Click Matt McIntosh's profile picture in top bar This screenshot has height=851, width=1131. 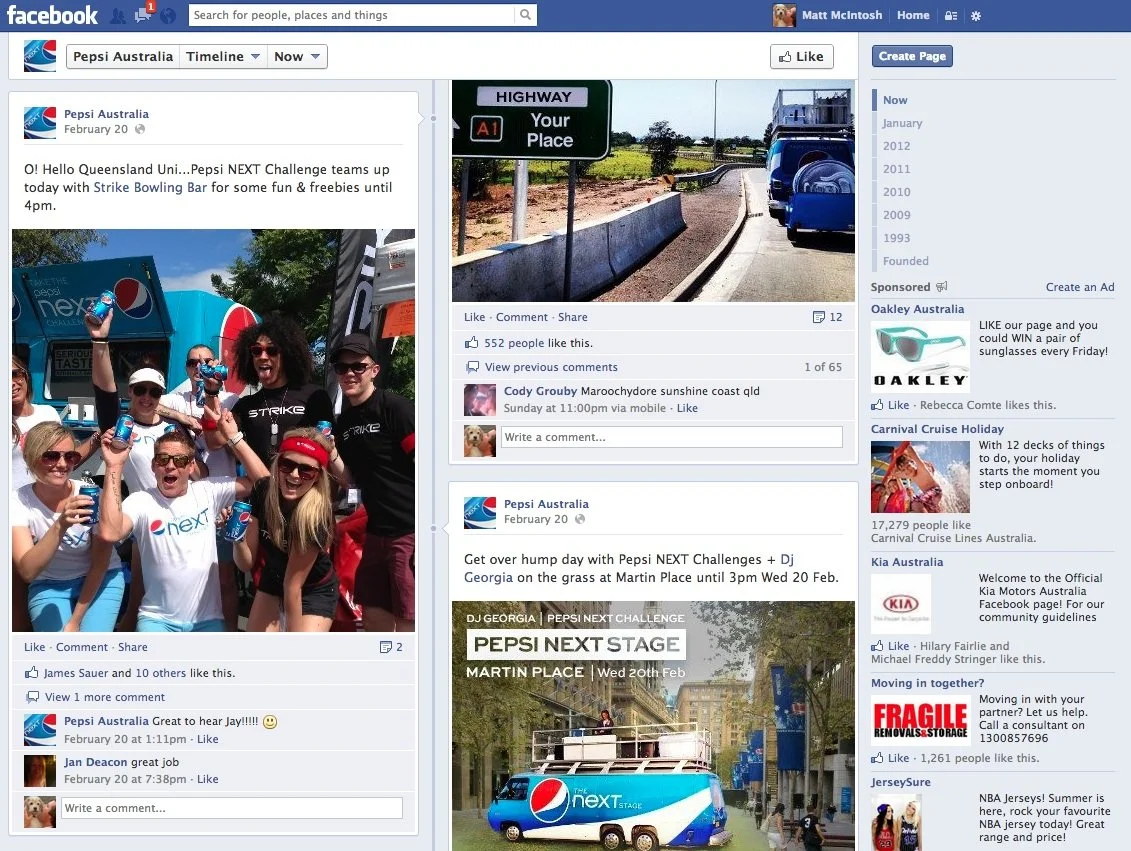pyautogui.click(x=784, y=15)
